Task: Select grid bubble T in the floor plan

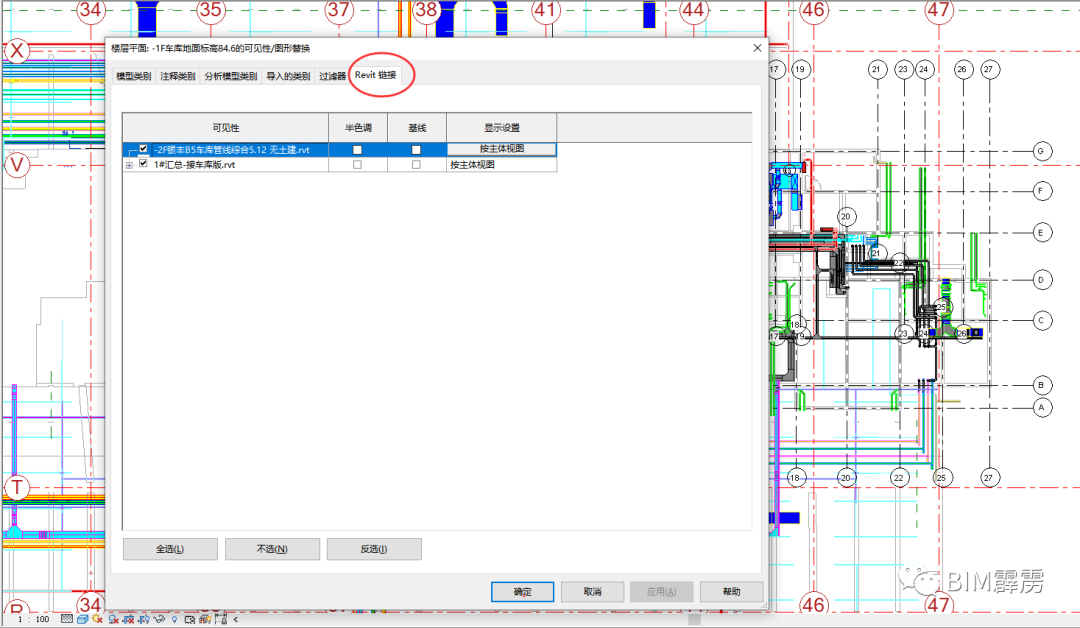Action: (17, 488)
